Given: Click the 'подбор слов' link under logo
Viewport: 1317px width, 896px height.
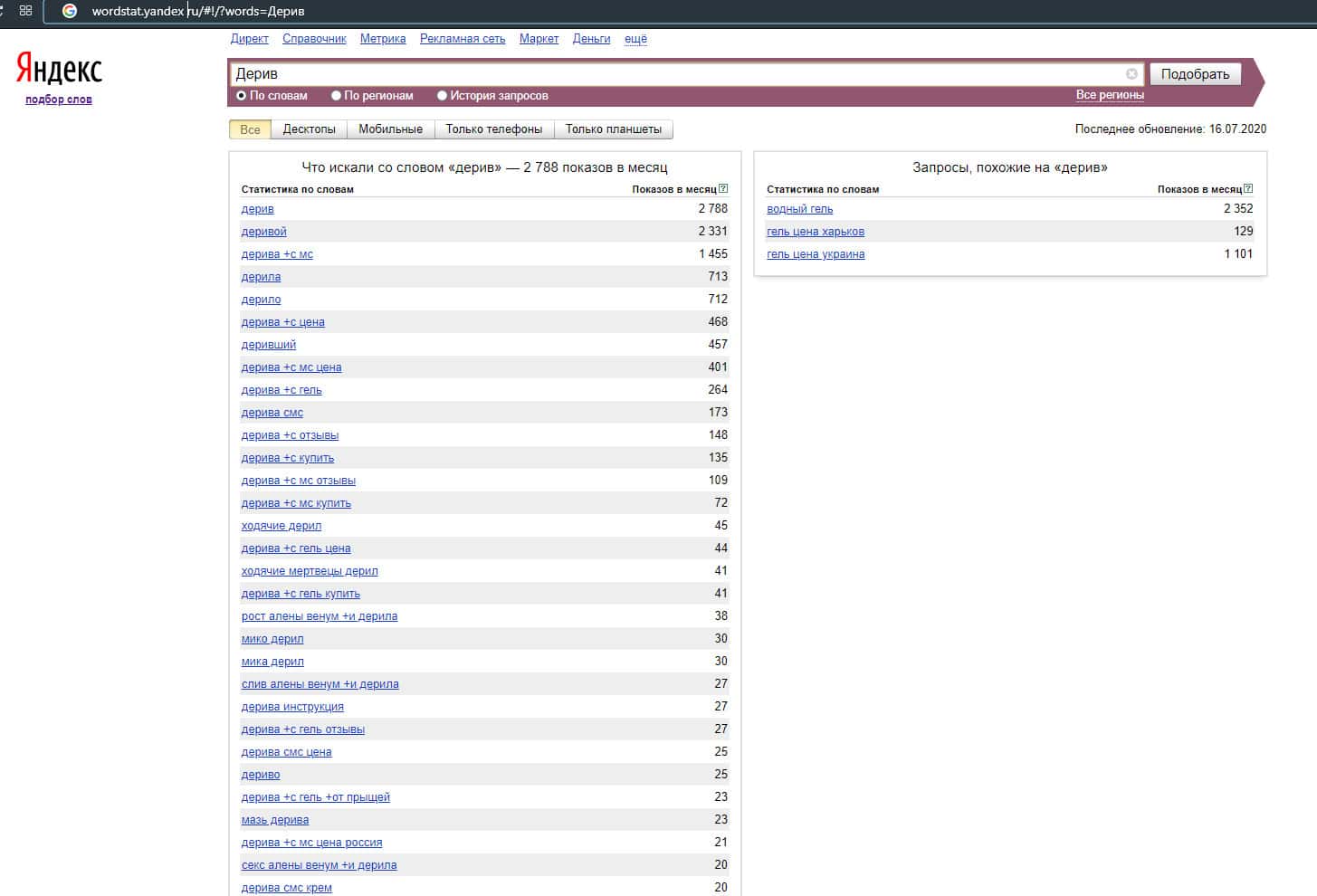Looking at the screenshot, I should point(59,100).
